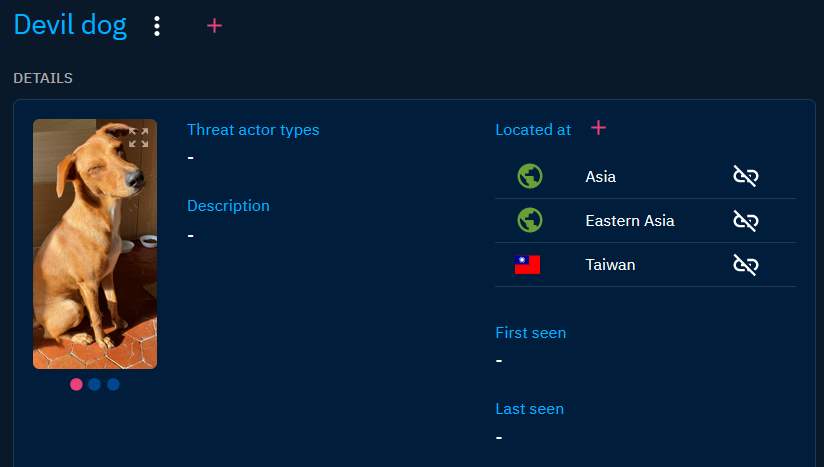Viewport: 824px width, 467px height.
Task: Open the Eastern Asia location entry
Action: 629,220
